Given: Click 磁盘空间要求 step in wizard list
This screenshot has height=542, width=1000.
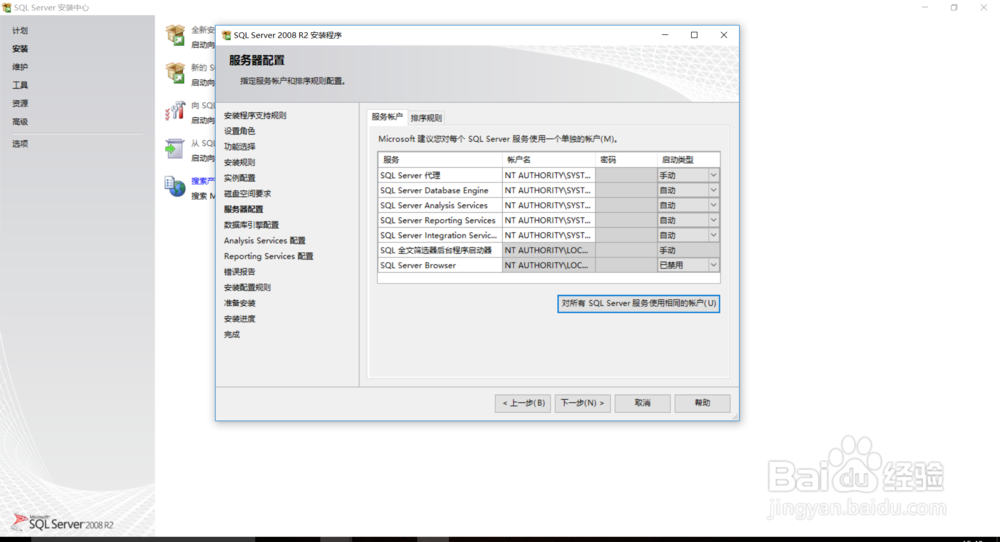Looking at the screenshot, I should pyautogui.click(x=247, y=193).
